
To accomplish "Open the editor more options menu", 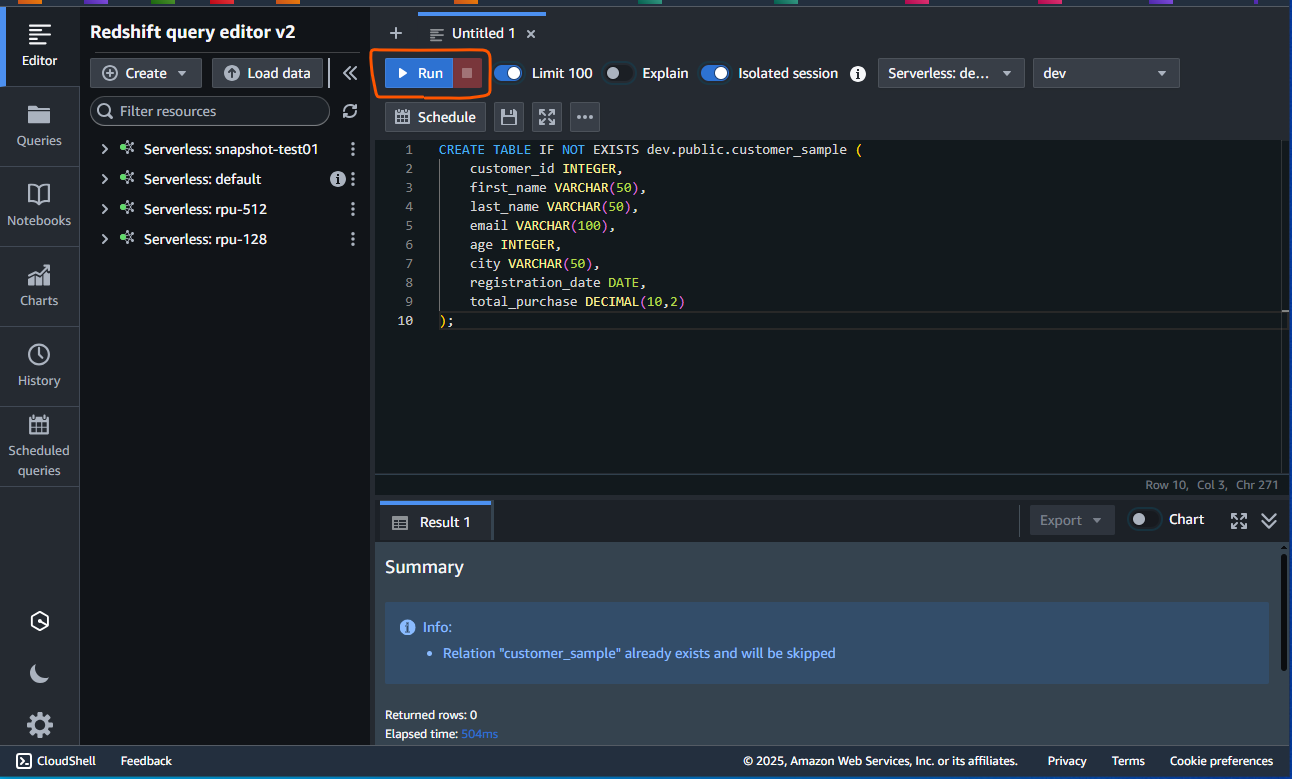I will click(585, 117).
